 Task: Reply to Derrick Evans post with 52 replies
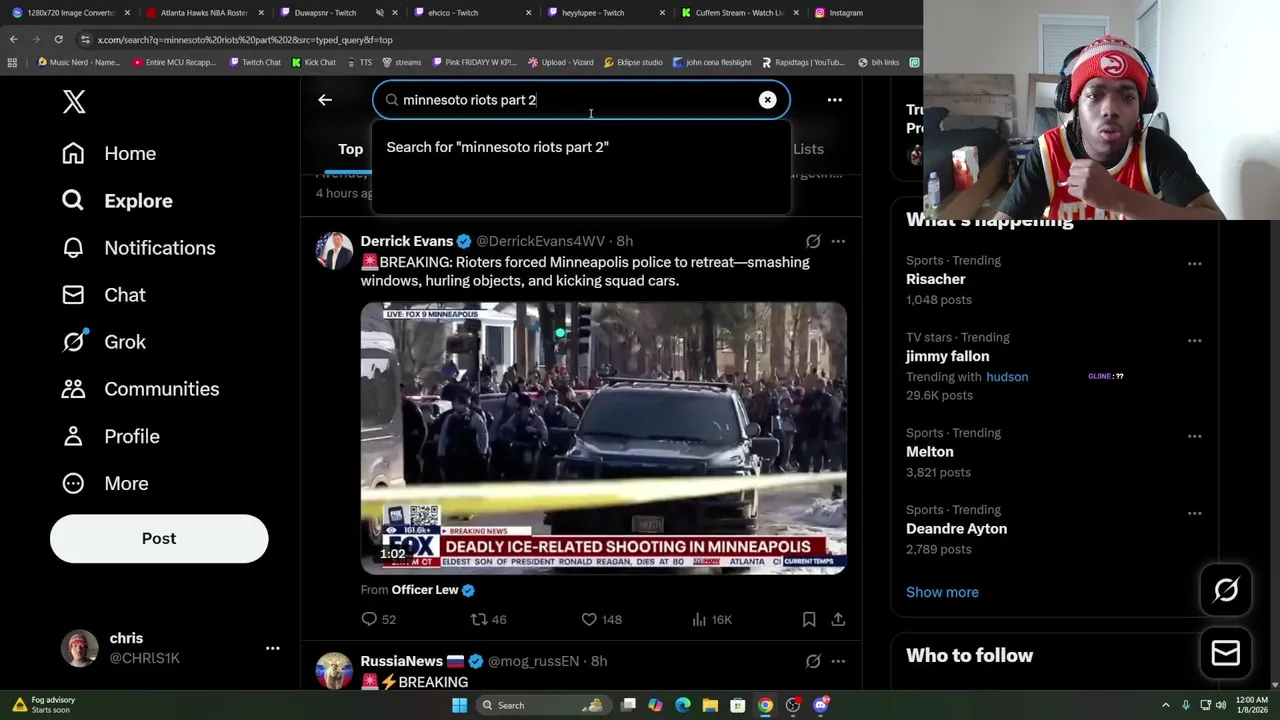pos(378,620)
